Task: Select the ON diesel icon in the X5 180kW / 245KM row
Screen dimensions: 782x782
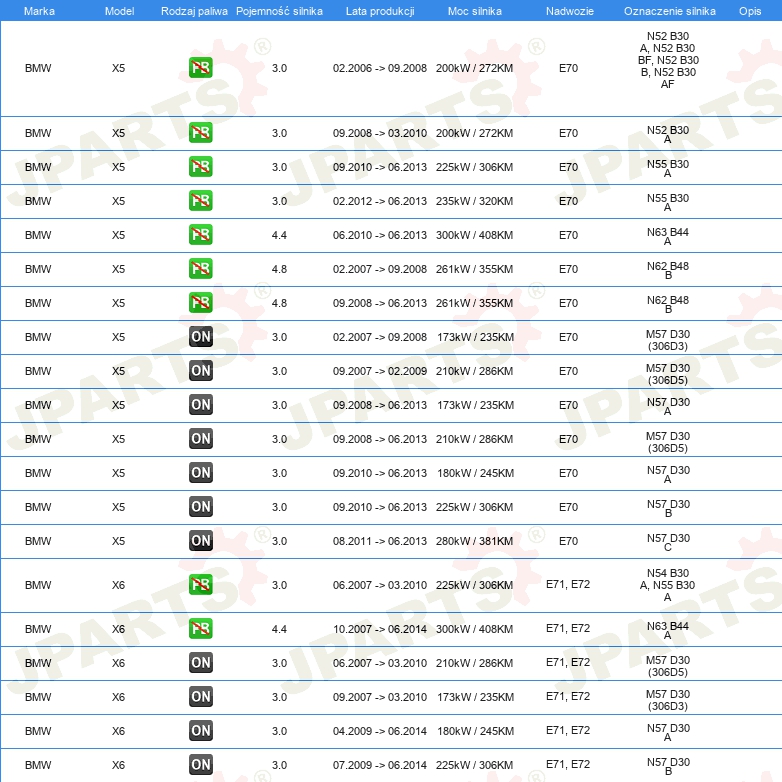Action: pyautogui.click(x=200, y=472)
